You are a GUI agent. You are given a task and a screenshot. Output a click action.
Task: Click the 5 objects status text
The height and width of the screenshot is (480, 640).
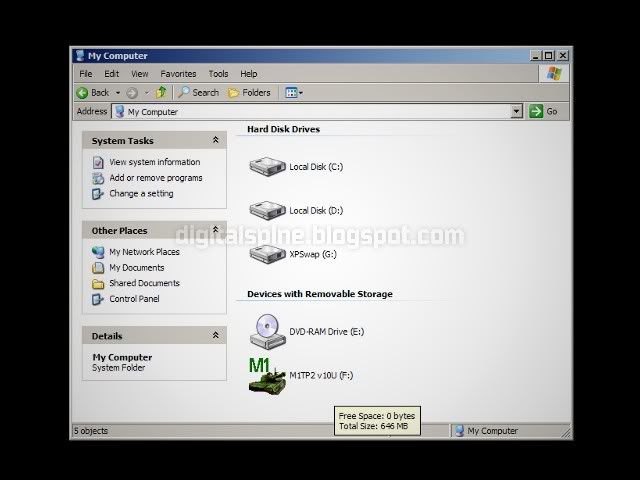point(91,431)
